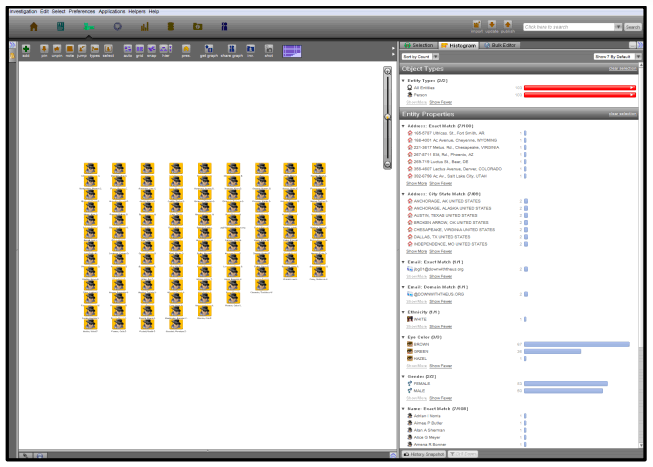
Task: Apply the Grid layout icon
Action: [140, 49]
